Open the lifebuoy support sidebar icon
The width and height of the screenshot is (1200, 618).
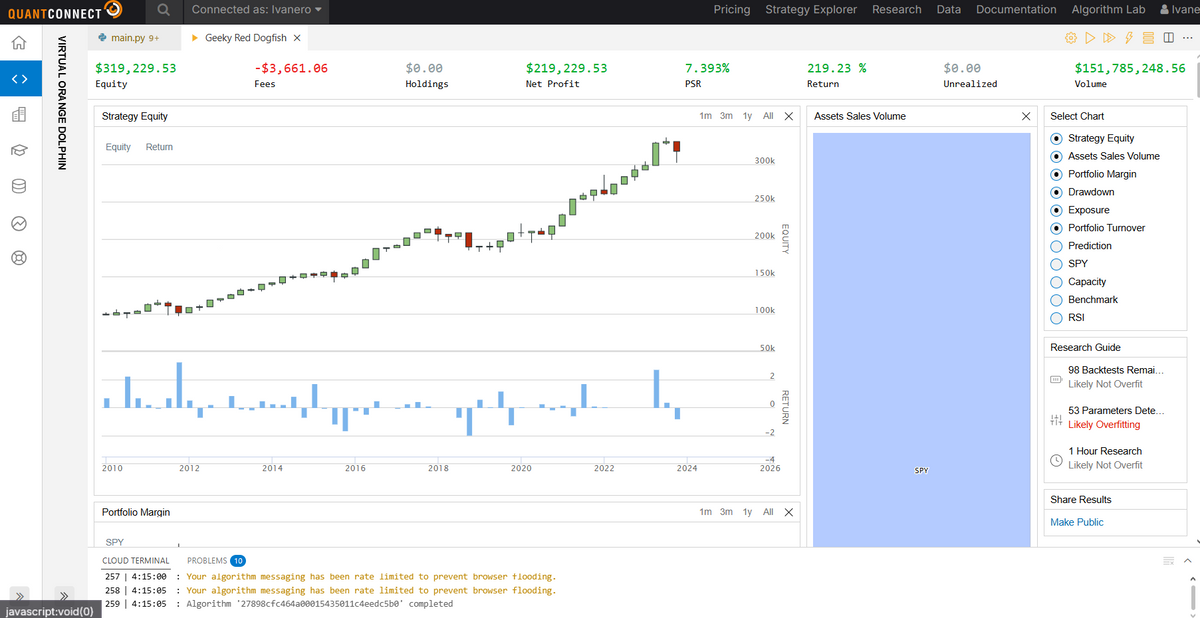click(x=18, y=258)
